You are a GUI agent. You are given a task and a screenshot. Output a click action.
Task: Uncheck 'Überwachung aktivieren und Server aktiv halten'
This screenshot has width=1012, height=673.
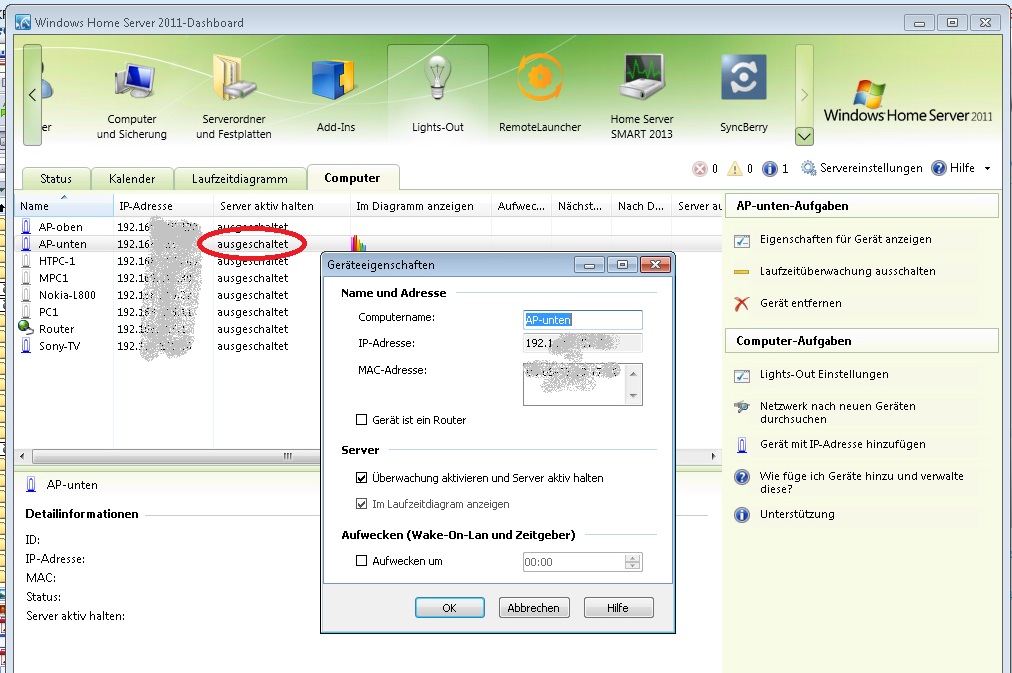[x=361, y=478]
